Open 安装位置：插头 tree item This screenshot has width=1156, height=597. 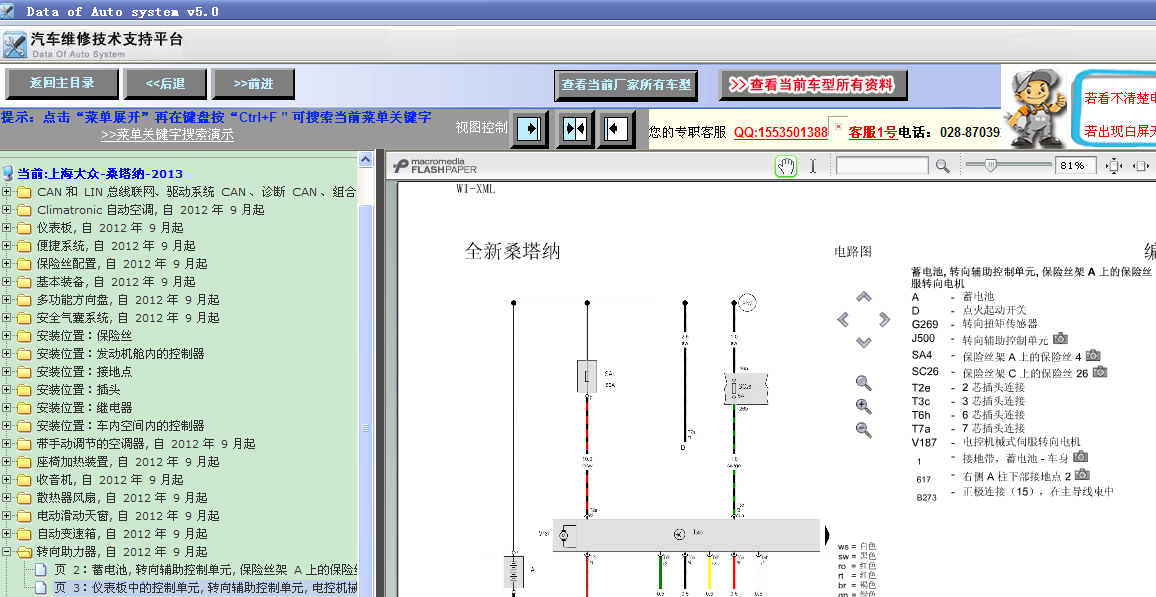(78, 389)
